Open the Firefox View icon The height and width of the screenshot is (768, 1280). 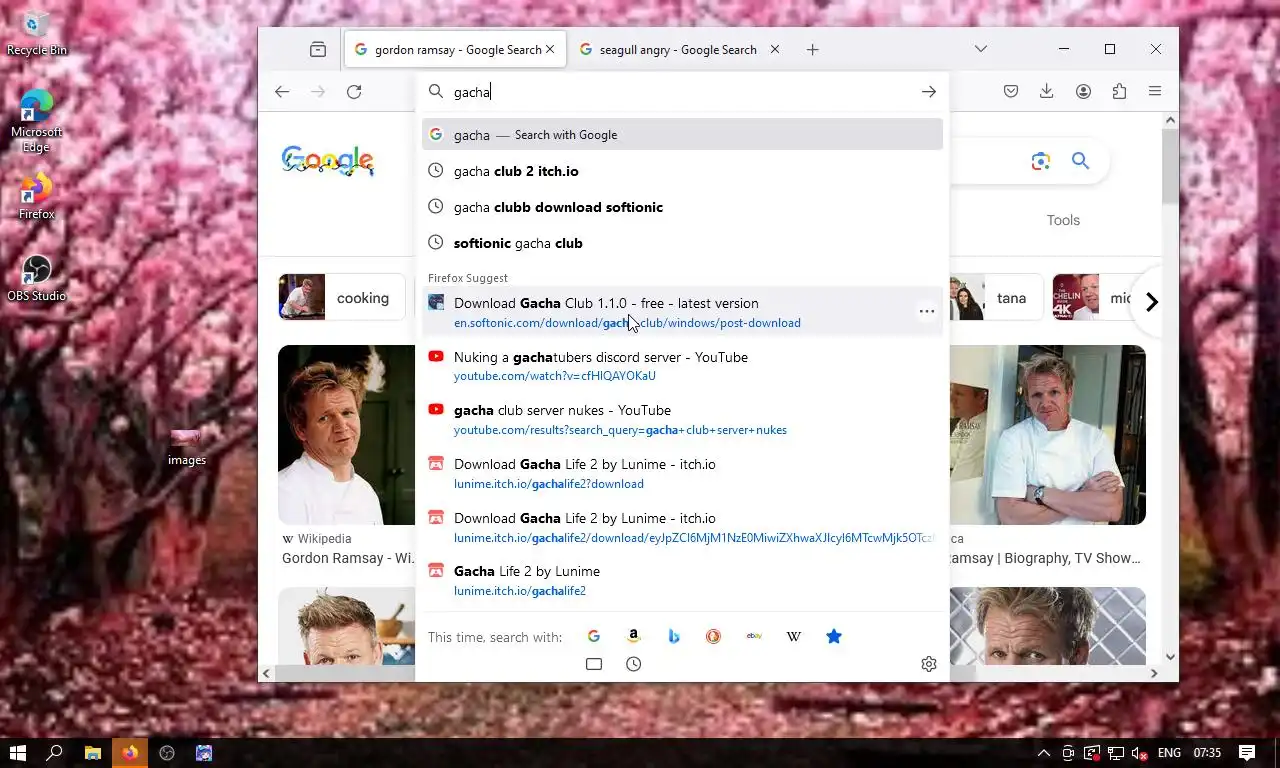pyautogui.click(x=318, y=49)
